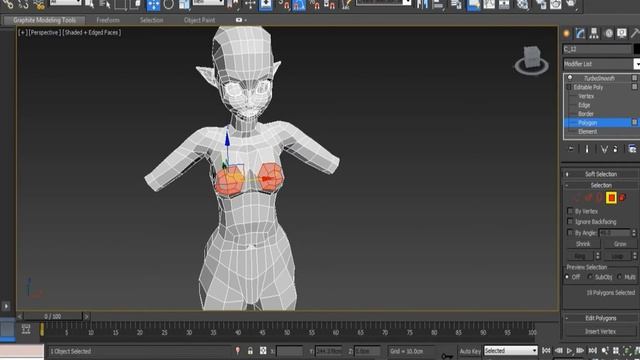This screenshot has height=360, width=640.
Task: Collapse the Editable Poly stack entry
Action: click(569, 87)
